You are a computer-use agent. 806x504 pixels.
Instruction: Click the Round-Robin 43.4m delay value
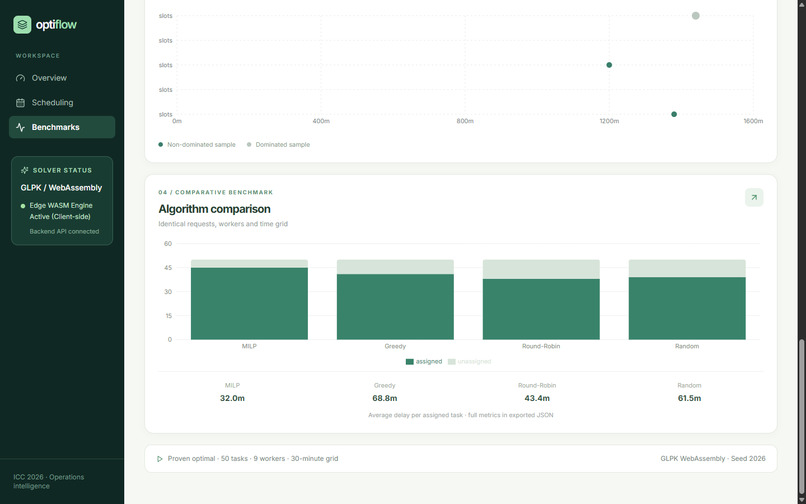pos(537,398)
